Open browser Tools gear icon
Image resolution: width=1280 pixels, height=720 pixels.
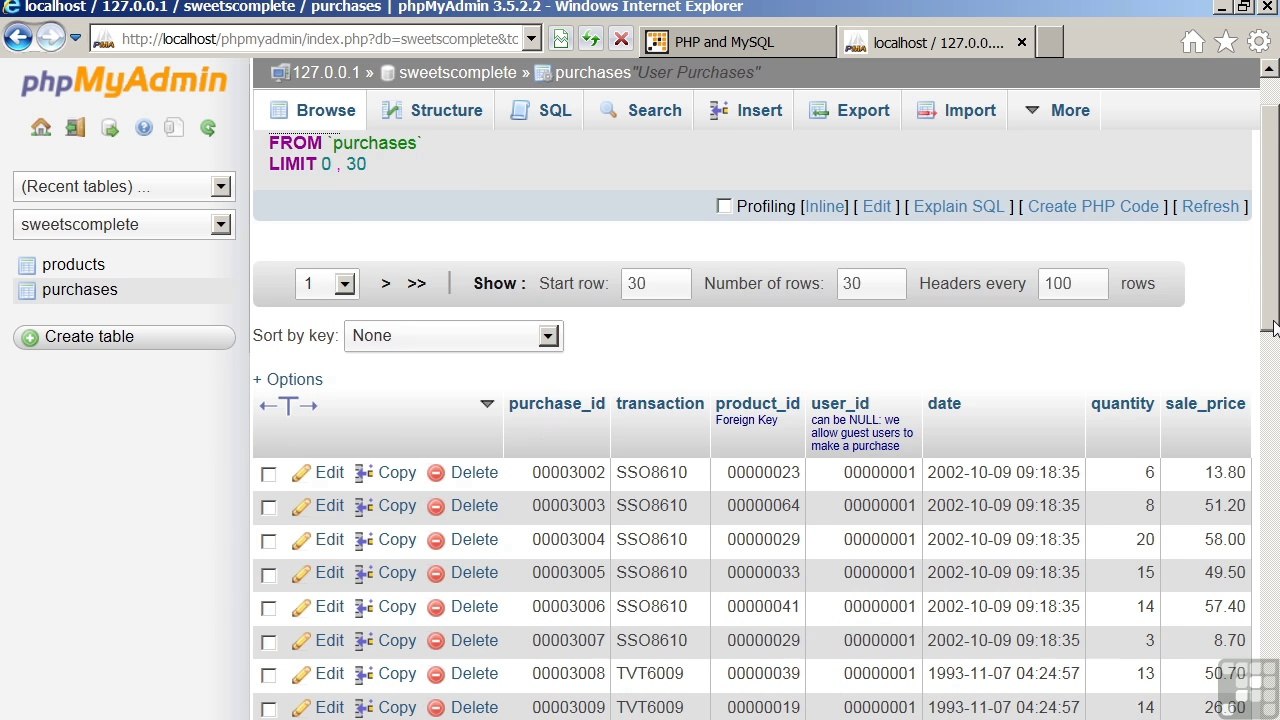pos(1259,41)
